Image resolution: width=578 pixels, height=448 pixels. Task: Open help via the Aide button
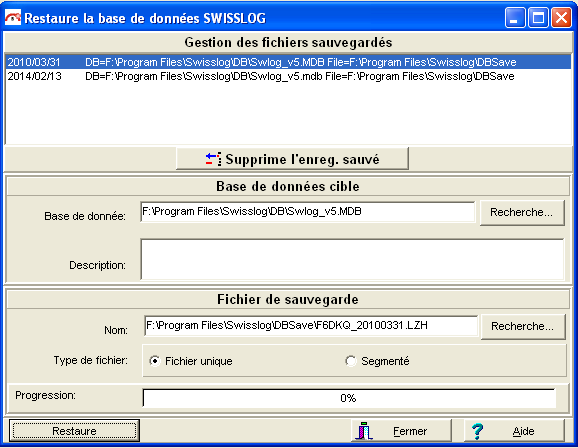(x=514, y=430)
